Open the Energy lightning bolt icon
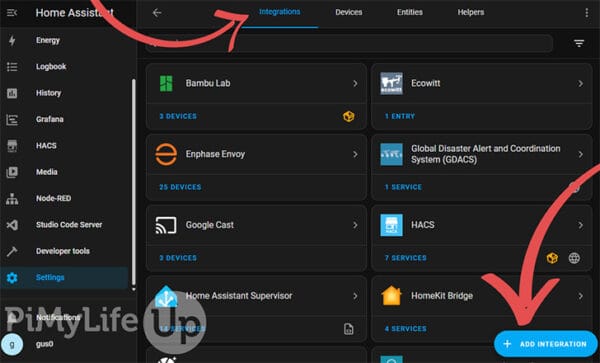This screenshot has height=363, width=600. coord(12,40)
